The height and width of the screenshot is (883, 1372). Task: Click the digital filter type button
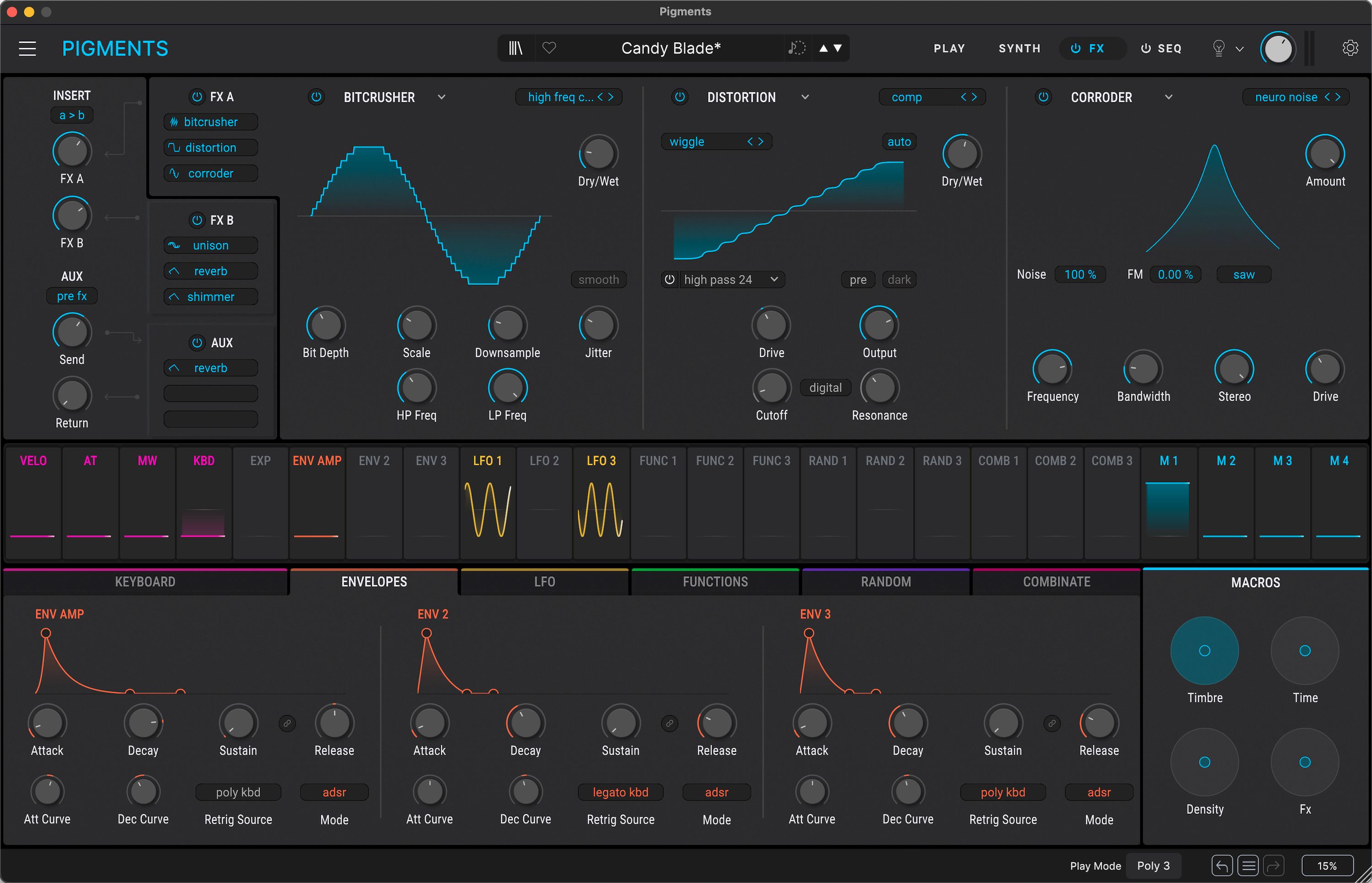[x=825, y=388]
